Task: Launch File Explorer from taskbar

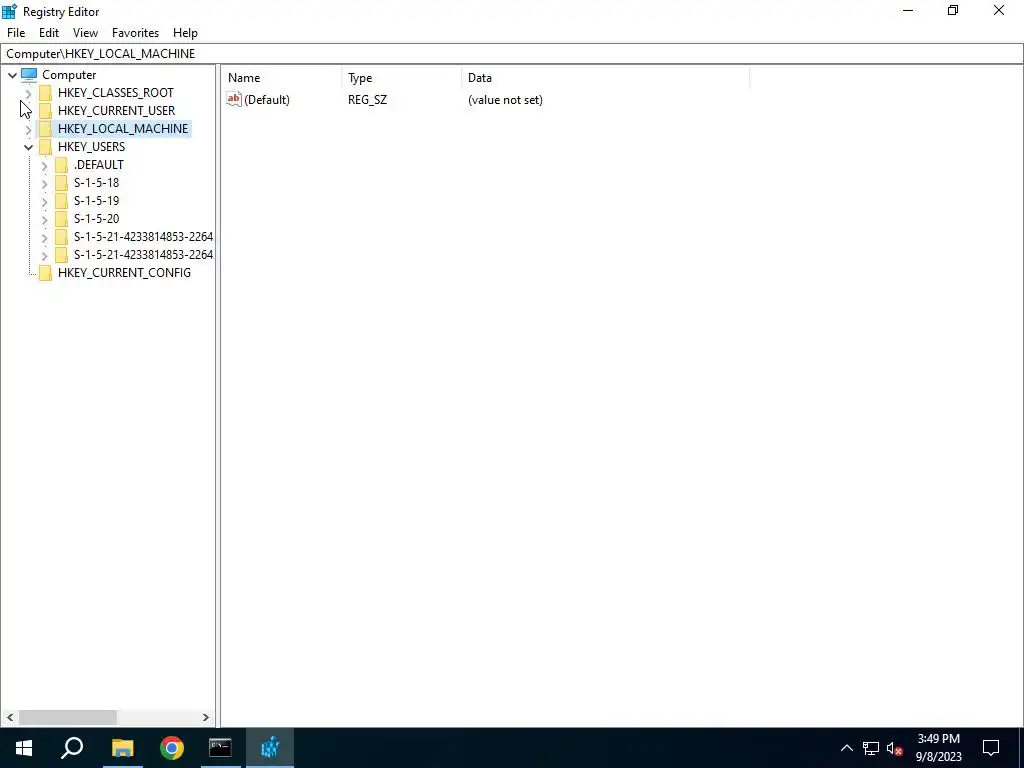Action: point(122,748)
